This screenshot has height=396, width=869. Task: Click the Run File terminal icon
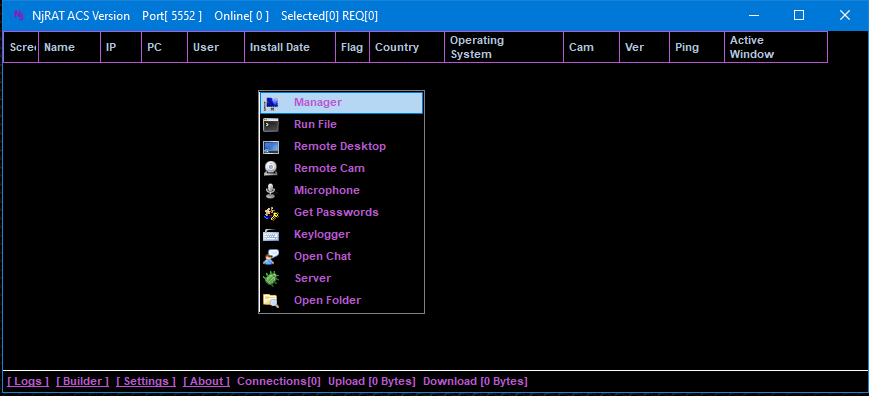(271, 125)
